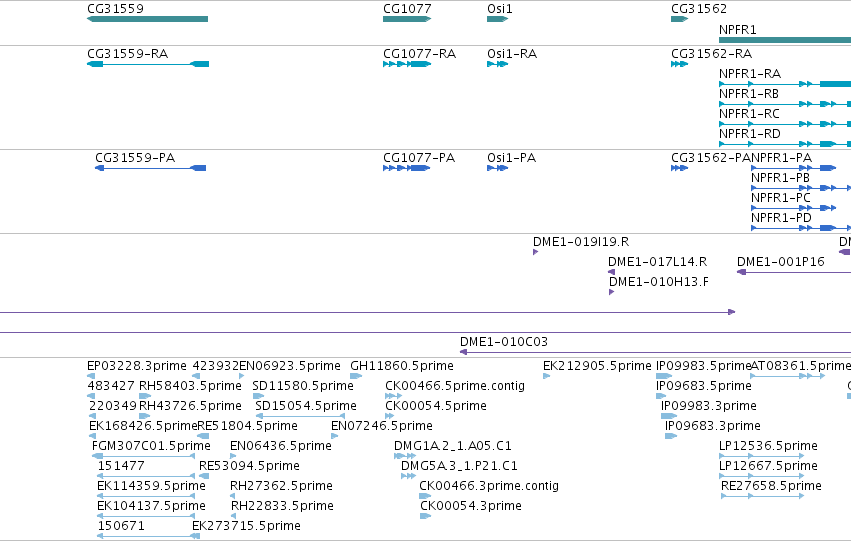851x541 pixels.
Task: Select the RH22833.5prime EST label
Action: 282,506
